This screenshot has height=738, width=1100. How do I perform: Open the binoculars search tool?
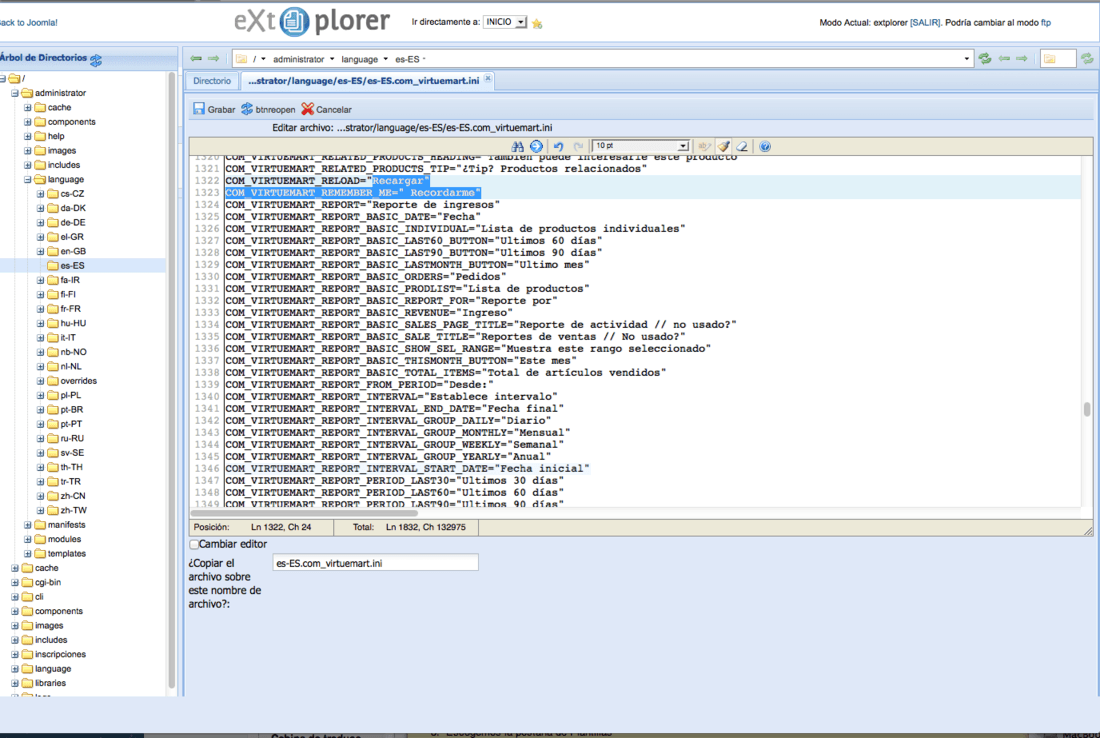click(x=518, y=146)
